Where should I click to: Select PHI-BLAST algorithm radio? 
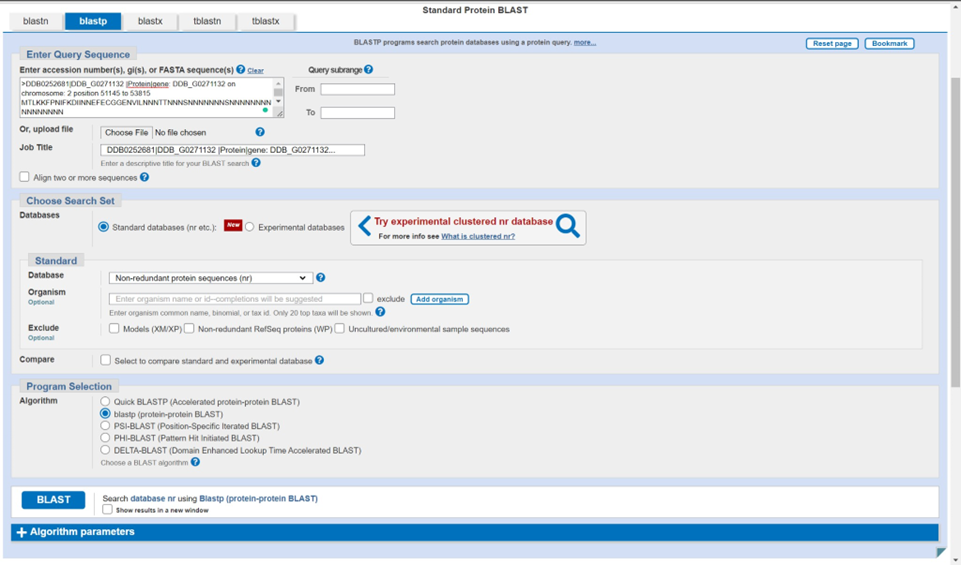[x=105, y=438]
